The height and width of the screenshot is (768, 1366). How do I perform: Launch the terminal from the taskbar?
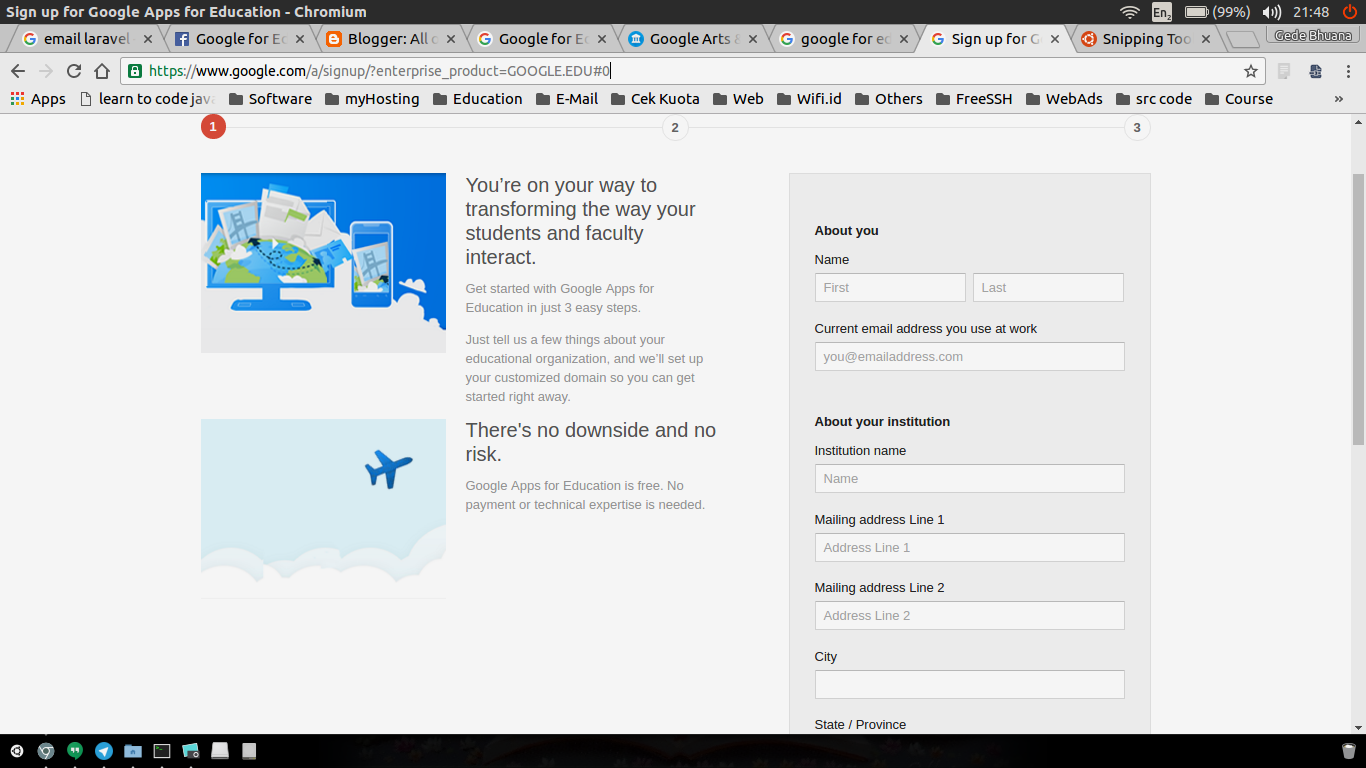(162, 751)
